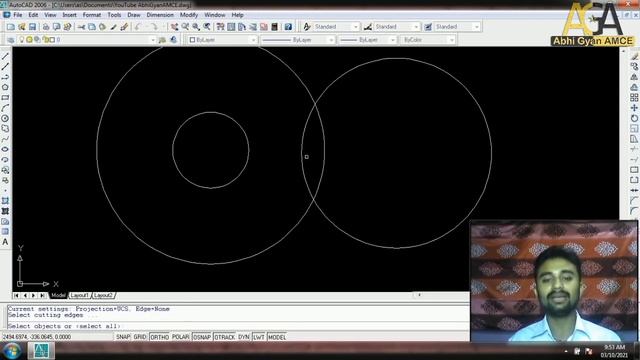Select the Ellipse draw tool
Screen dimensions: 640x360
click(5, 149)
